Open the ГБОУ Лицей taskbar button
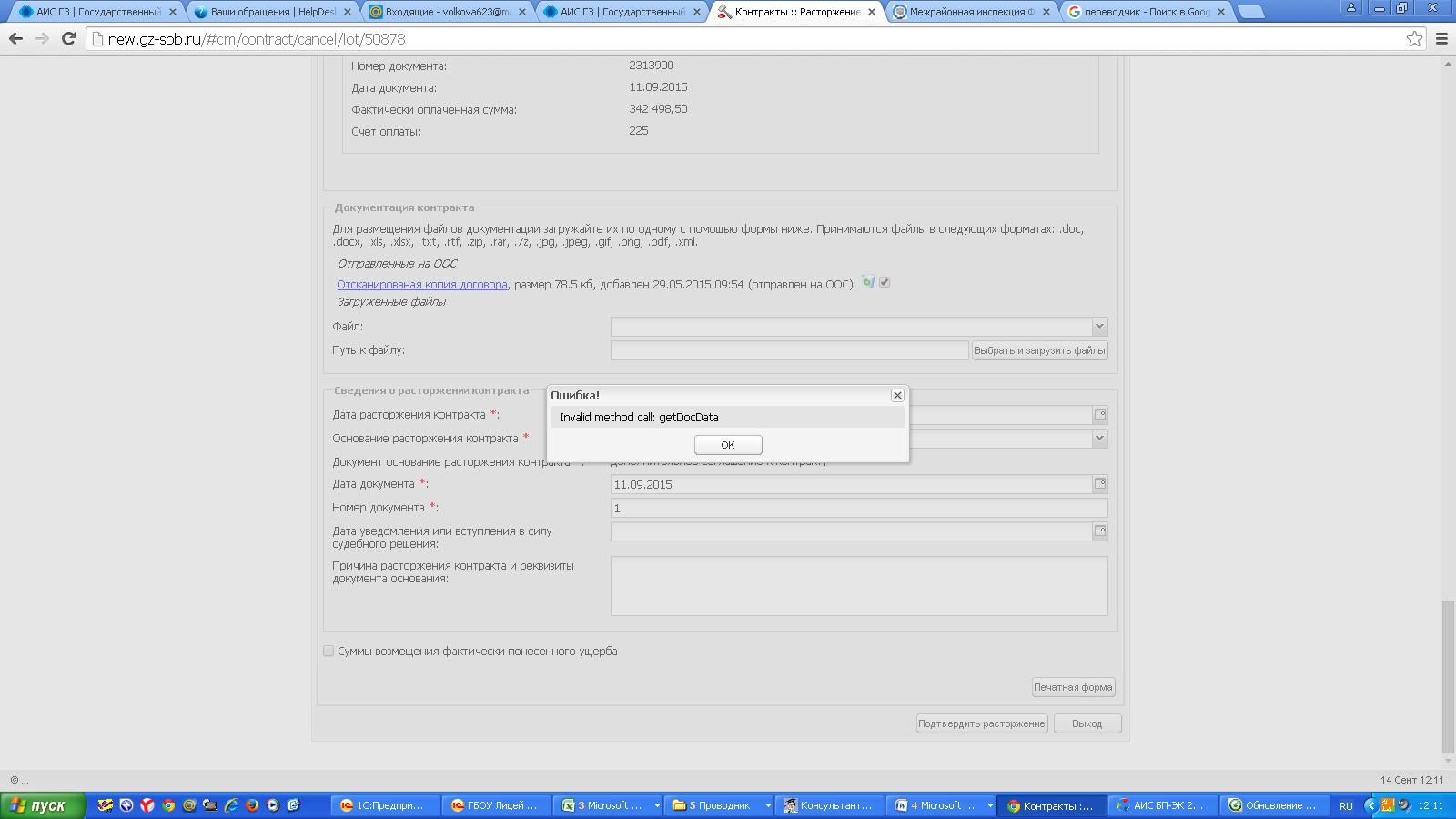This screenshot has width=1456, height=819. click(x=498, y=805)
